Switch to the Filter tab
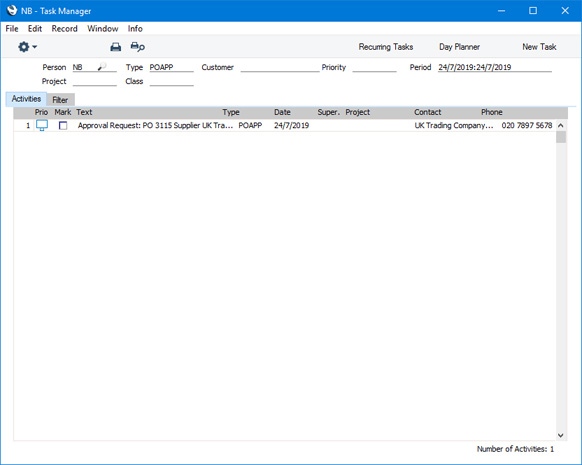This screenshot has height=465, width=582. 60,100
